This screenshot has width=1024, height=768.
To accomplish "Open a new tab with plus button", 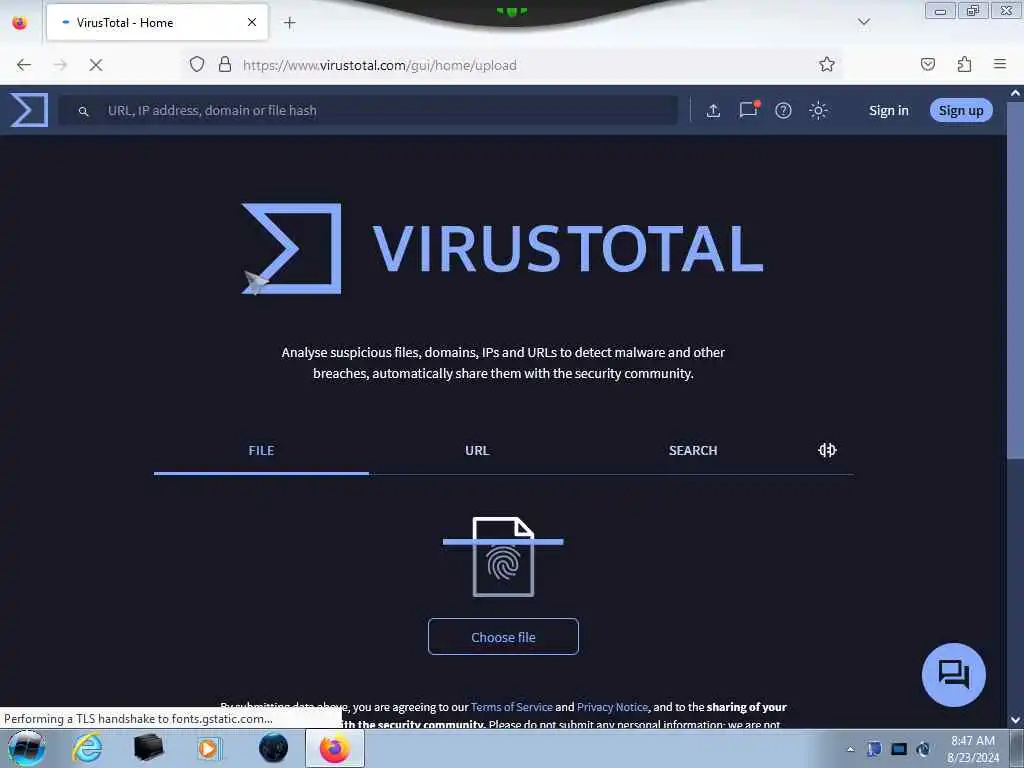I will pyautogui.click(x=289, y=23).
